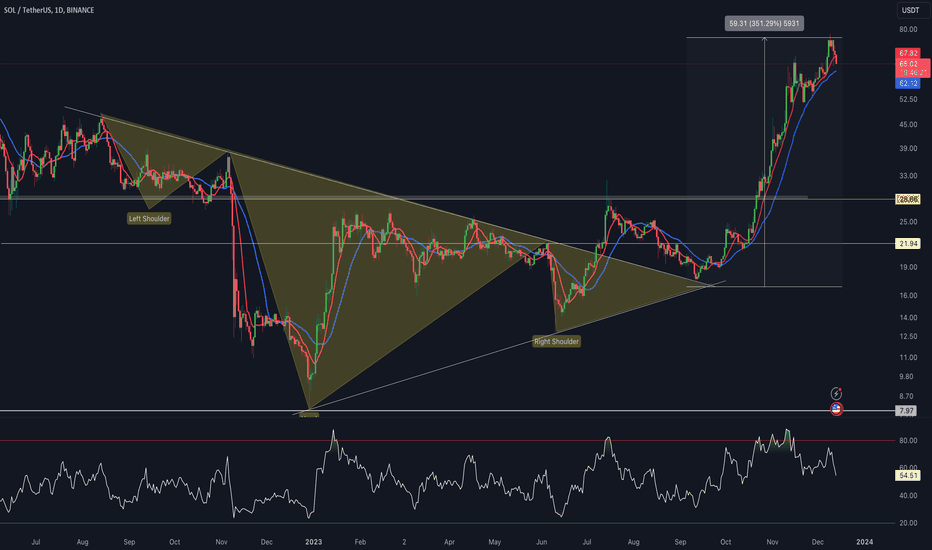Screen dimensions: 932x550
Task: Click the 54.51 RSI value label
Action: [x=908, y=476]
